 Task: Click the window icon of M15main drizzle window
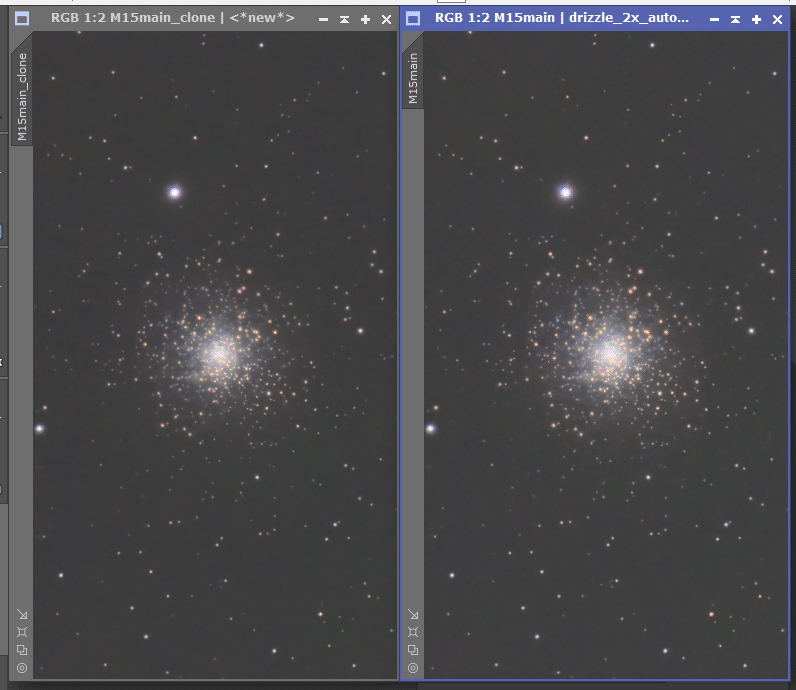[413, 19]
